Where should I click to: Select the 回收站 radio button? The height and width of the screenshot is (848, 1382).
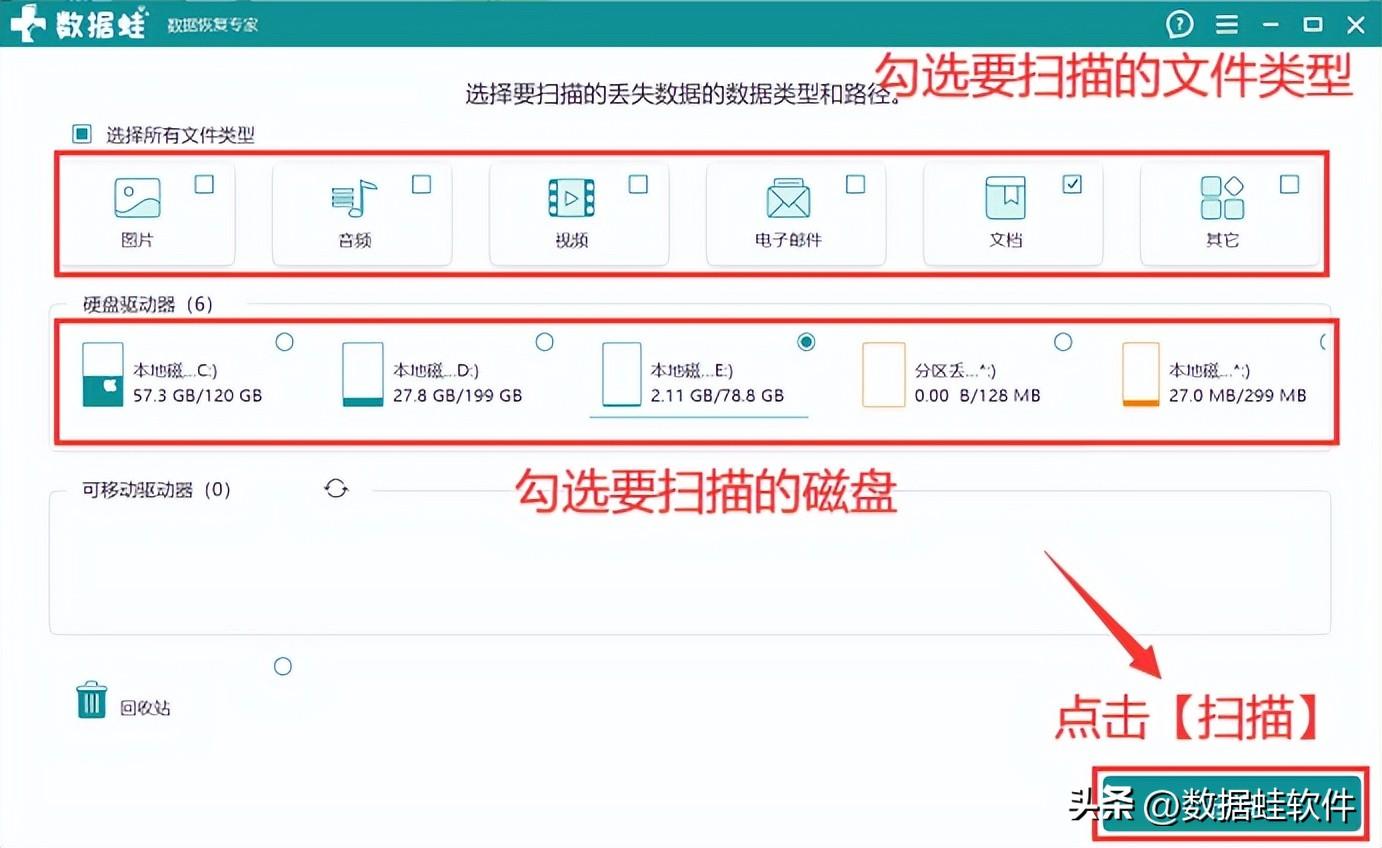tap(283, 666)
